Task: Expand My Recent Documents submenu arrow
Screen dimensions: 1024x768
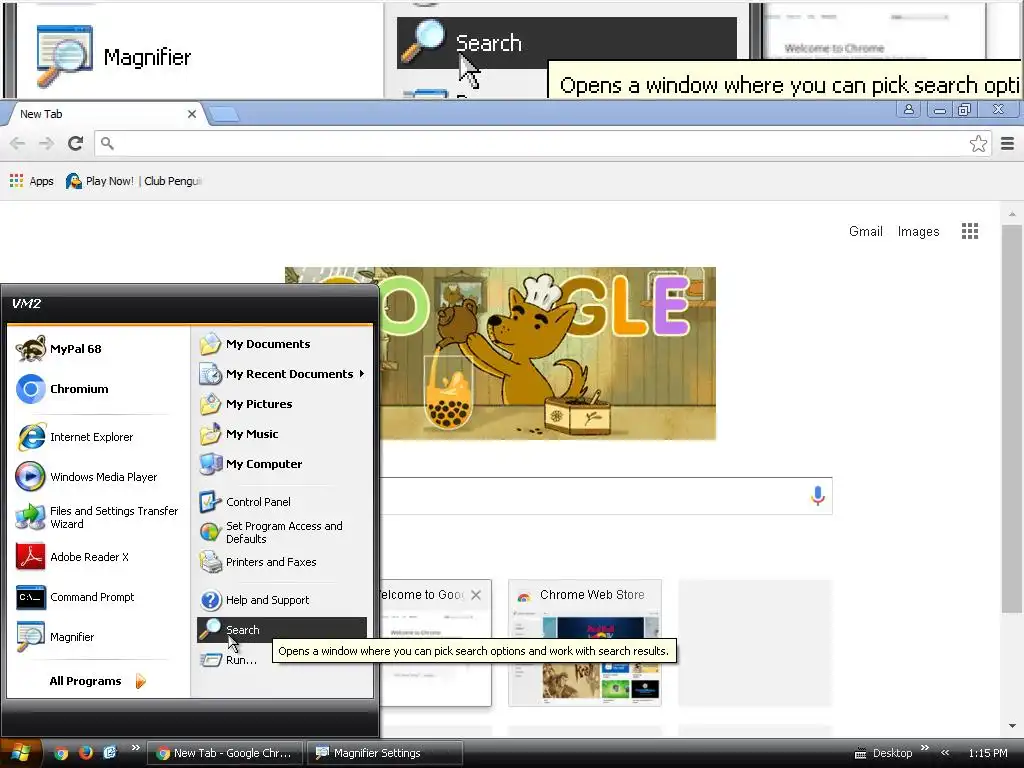Action: coord(361,374)
